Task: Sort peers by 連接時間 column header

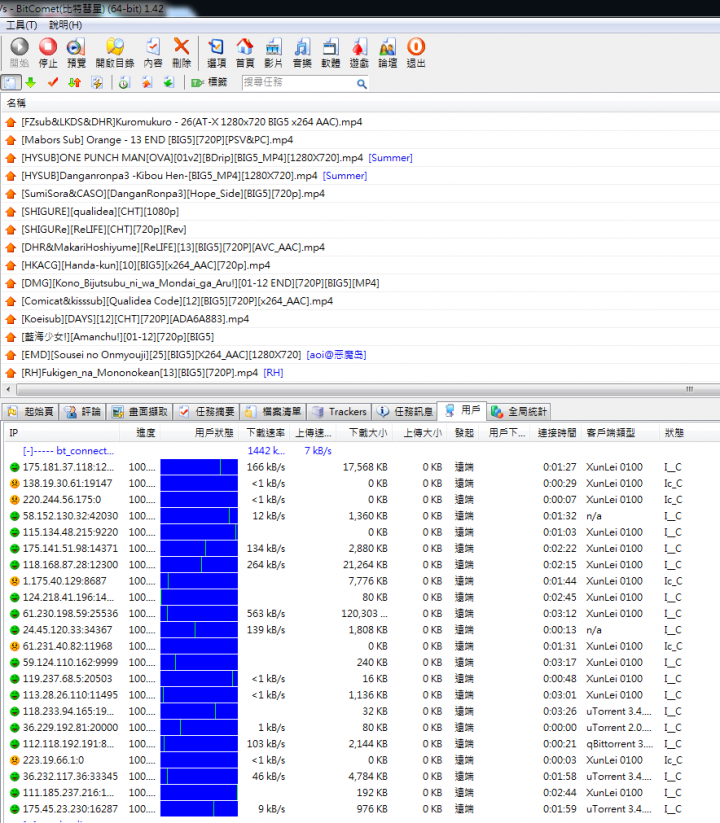Action: click(557, 433)
